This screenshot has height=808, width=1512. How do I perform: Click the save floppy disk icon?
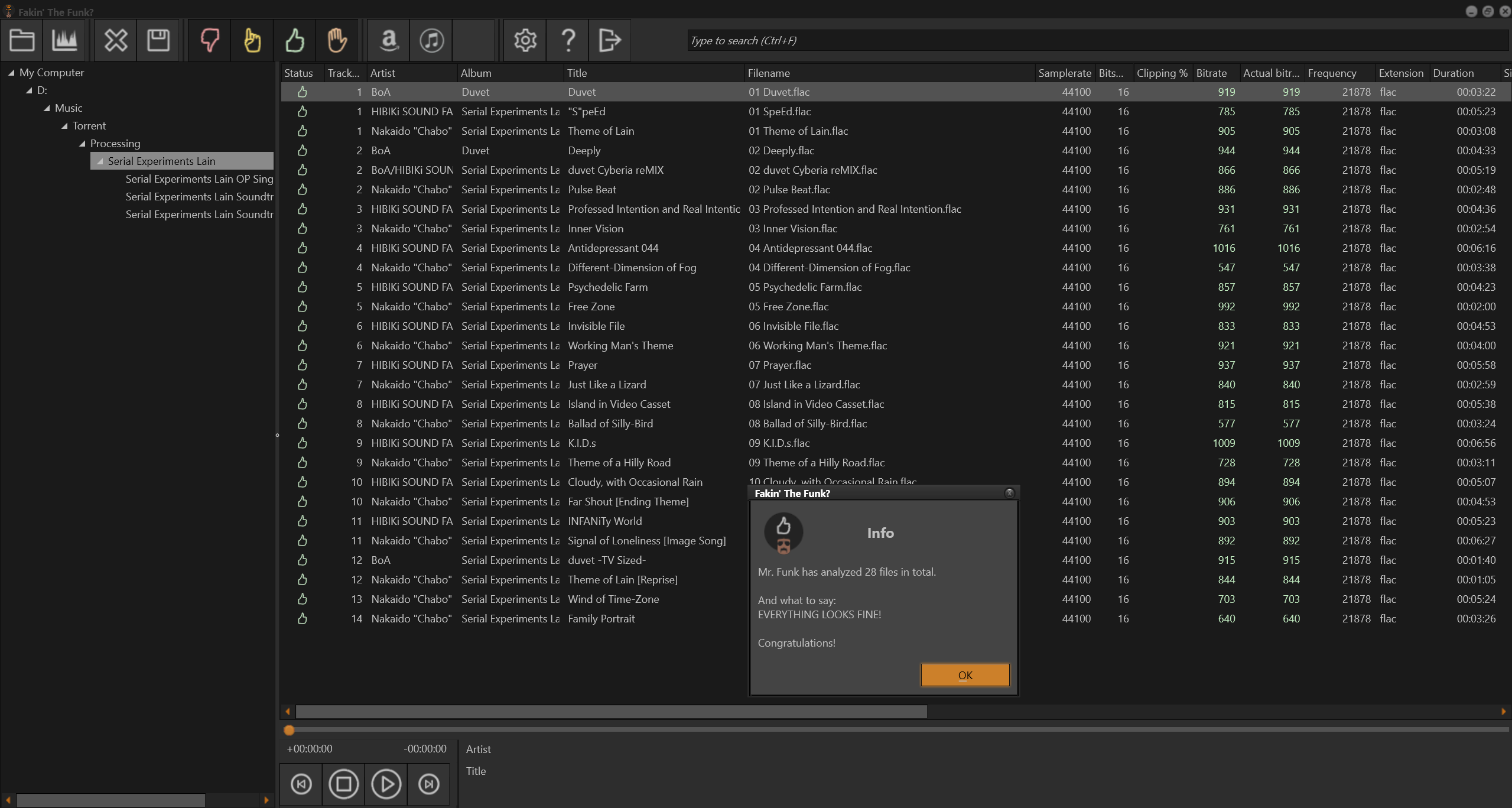point(158,40)
